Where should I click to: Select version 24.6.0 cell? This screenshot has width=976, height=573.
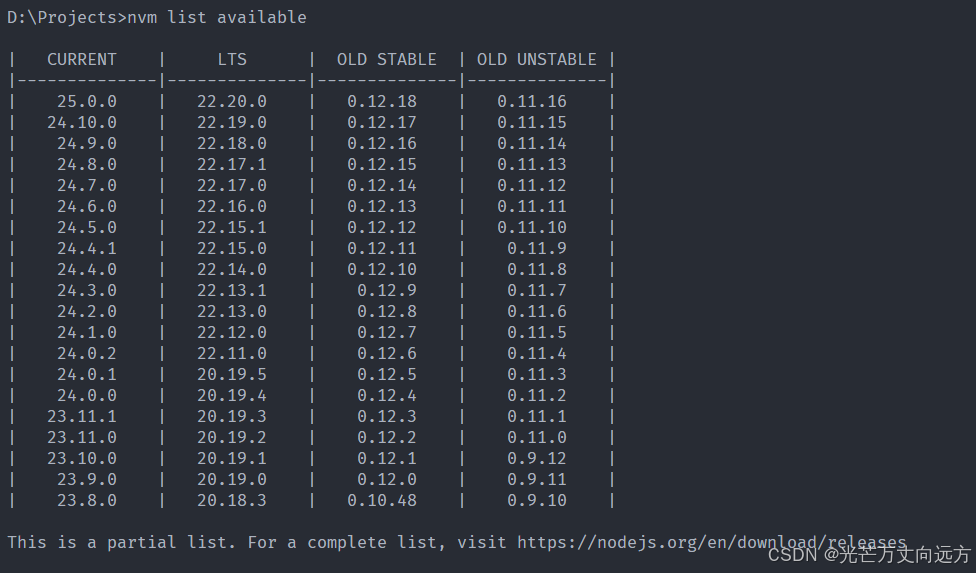[x=87, y=207]
